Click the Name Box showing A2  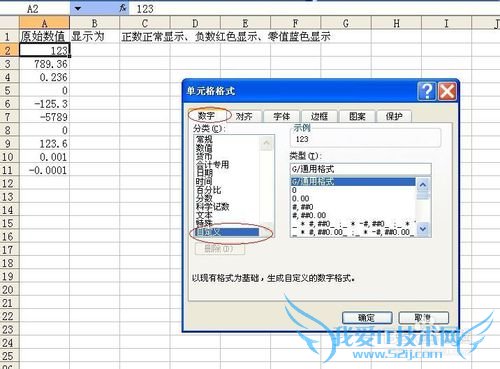[35, 9]
